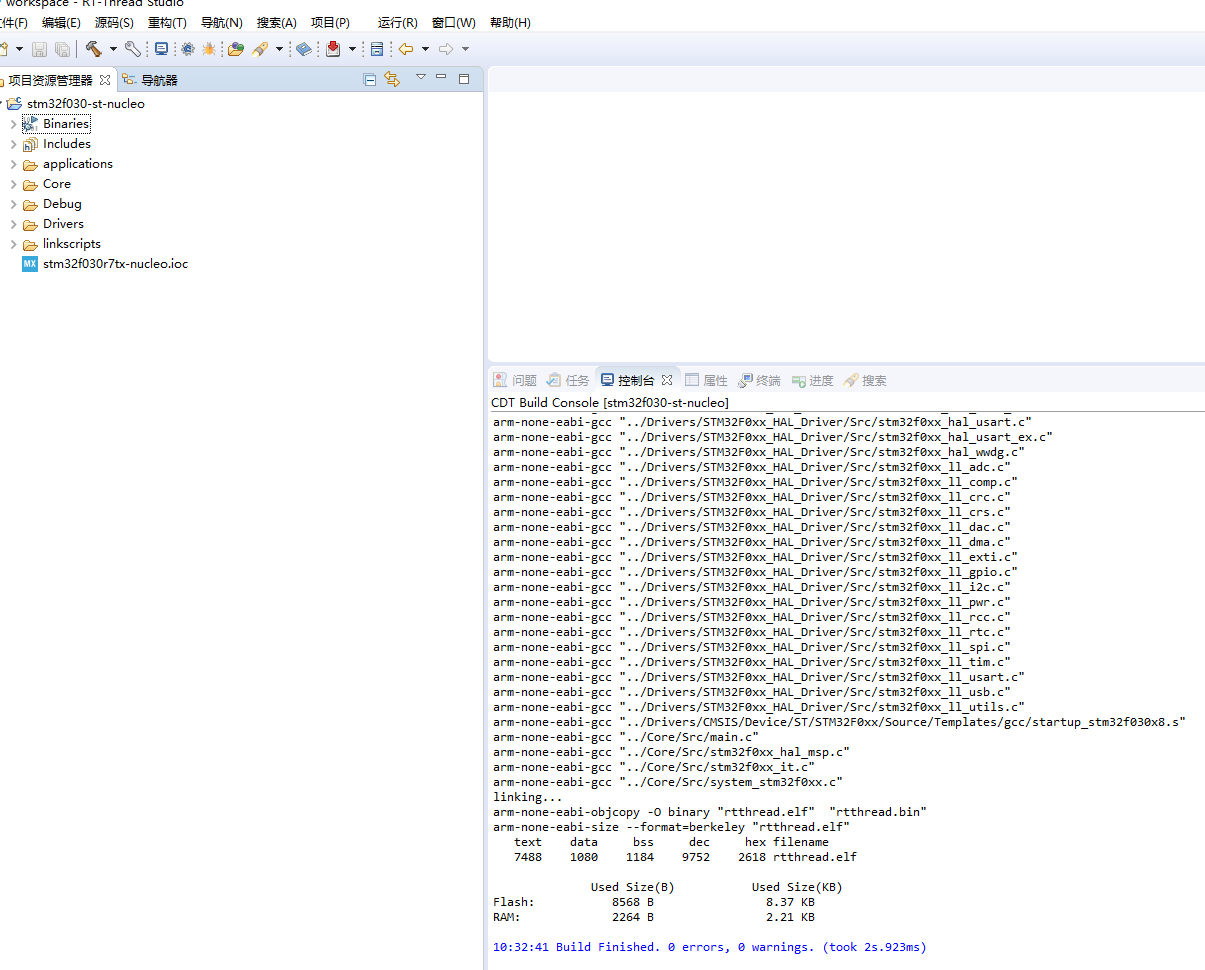
Task: Click the wrench settings icon in toolbar
Action: (x=133, y=49)
